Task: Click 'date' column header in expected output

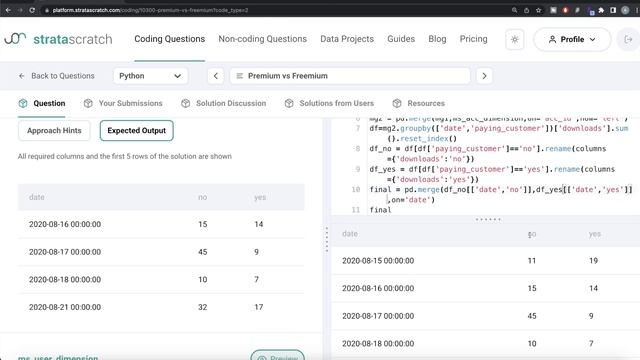Action: 36,197
